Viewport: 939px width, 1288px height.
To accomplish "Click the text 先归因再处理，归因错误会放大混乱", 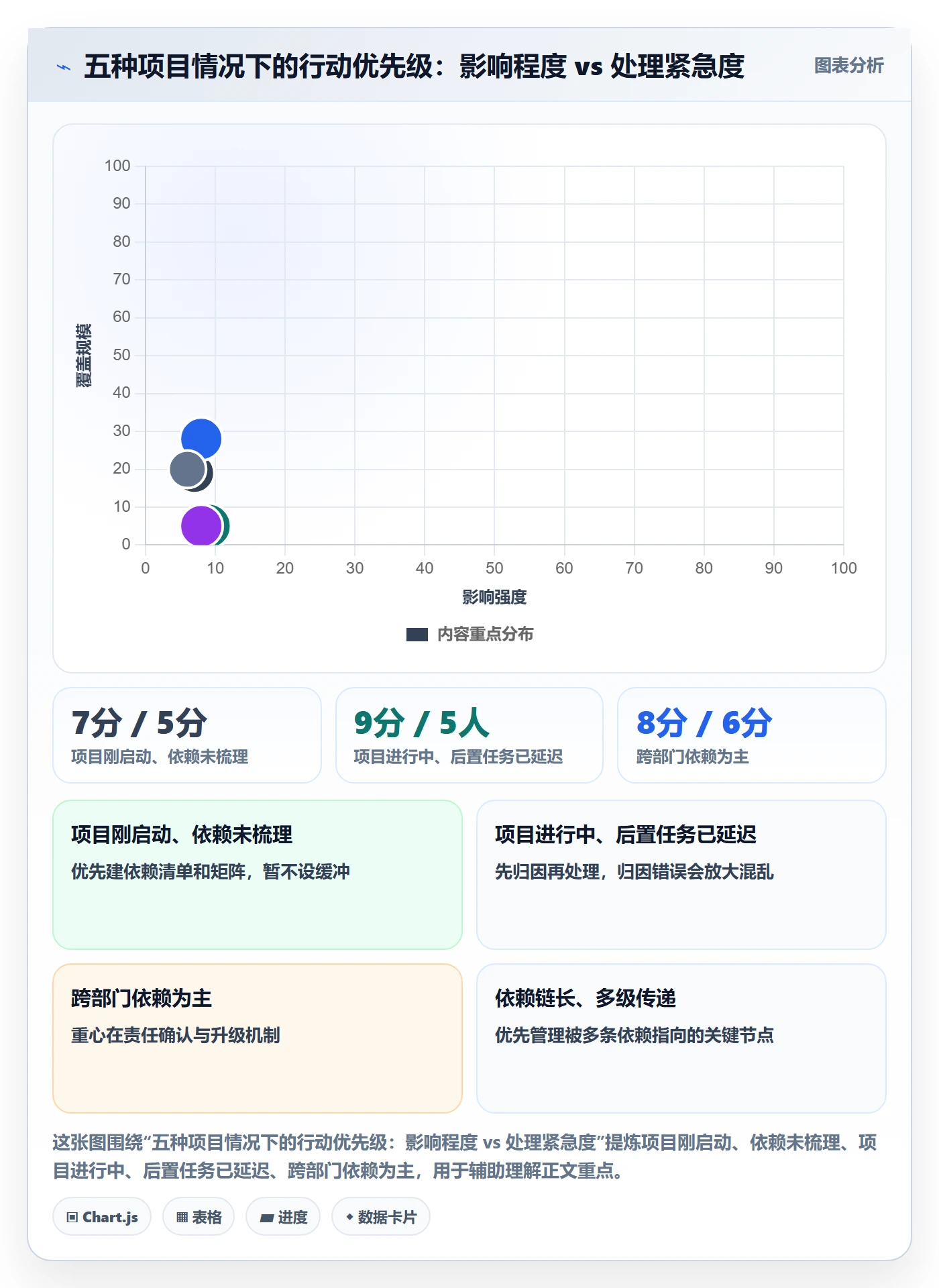I will tap(634, 871).
